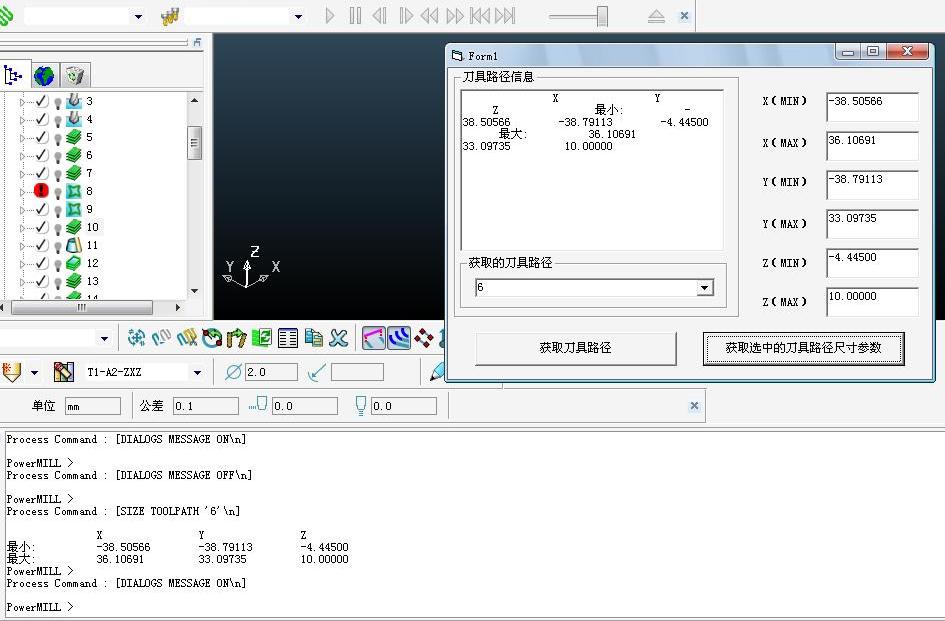Open the tool dropdown next to the cutter icon
The height and width of the screenshot is (621, 945).
pyautogui.click(x=298, y=17)
